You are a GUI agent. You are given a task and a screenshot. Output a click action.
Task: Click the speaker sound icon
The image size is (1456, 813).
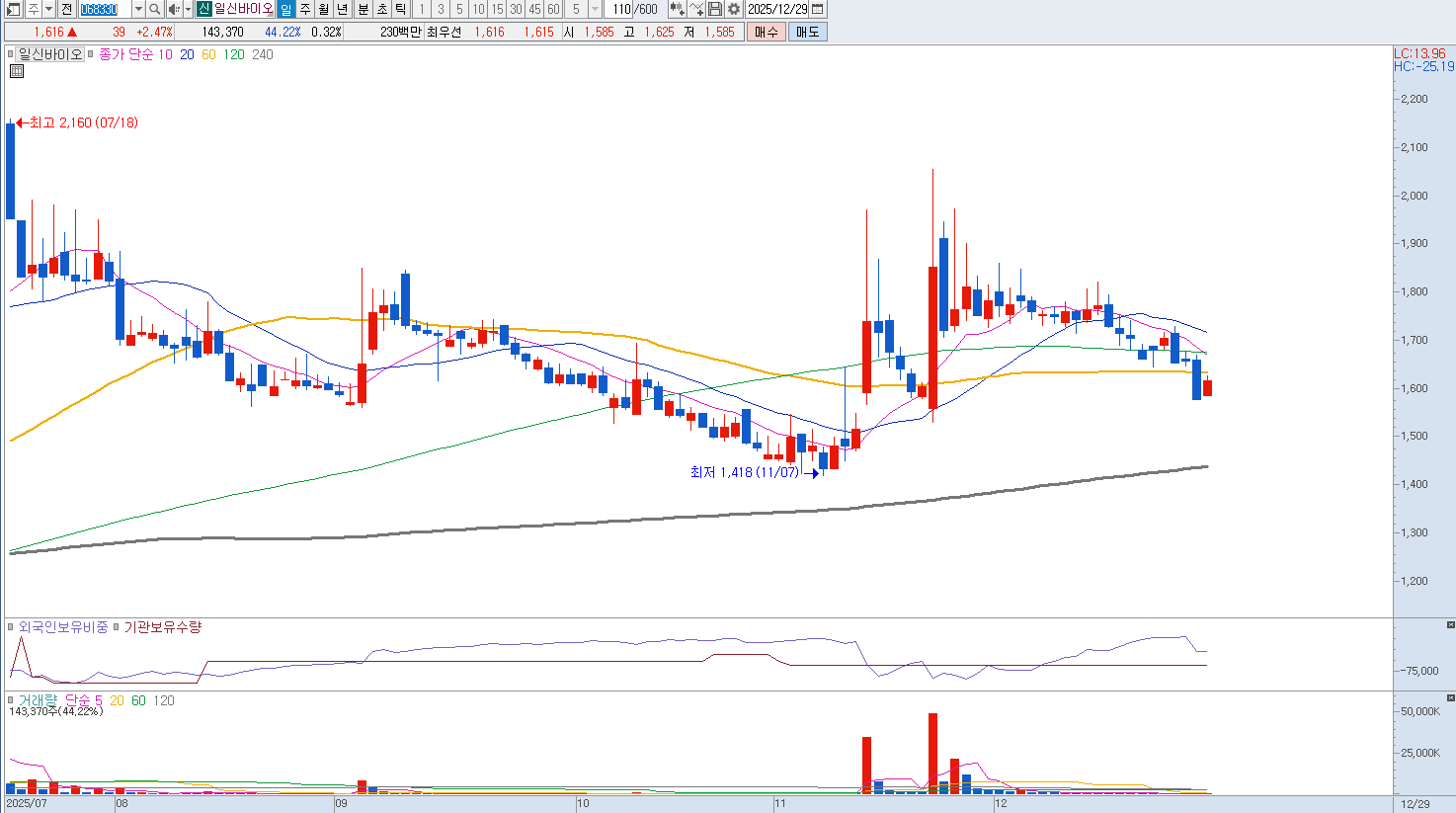click(173, 9)
